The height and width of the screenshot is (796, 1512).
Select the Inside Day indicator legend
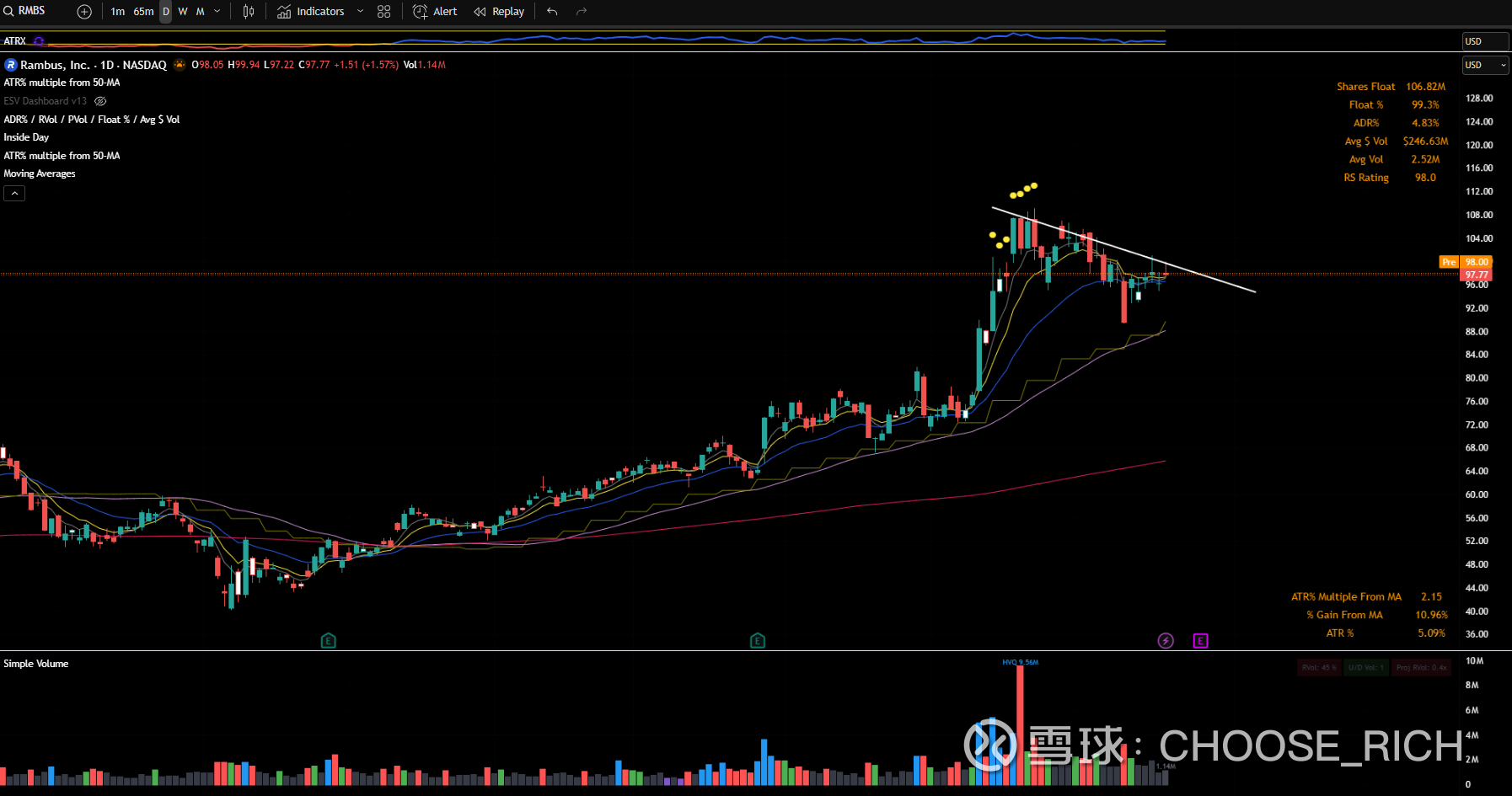[x=26, y=137]
